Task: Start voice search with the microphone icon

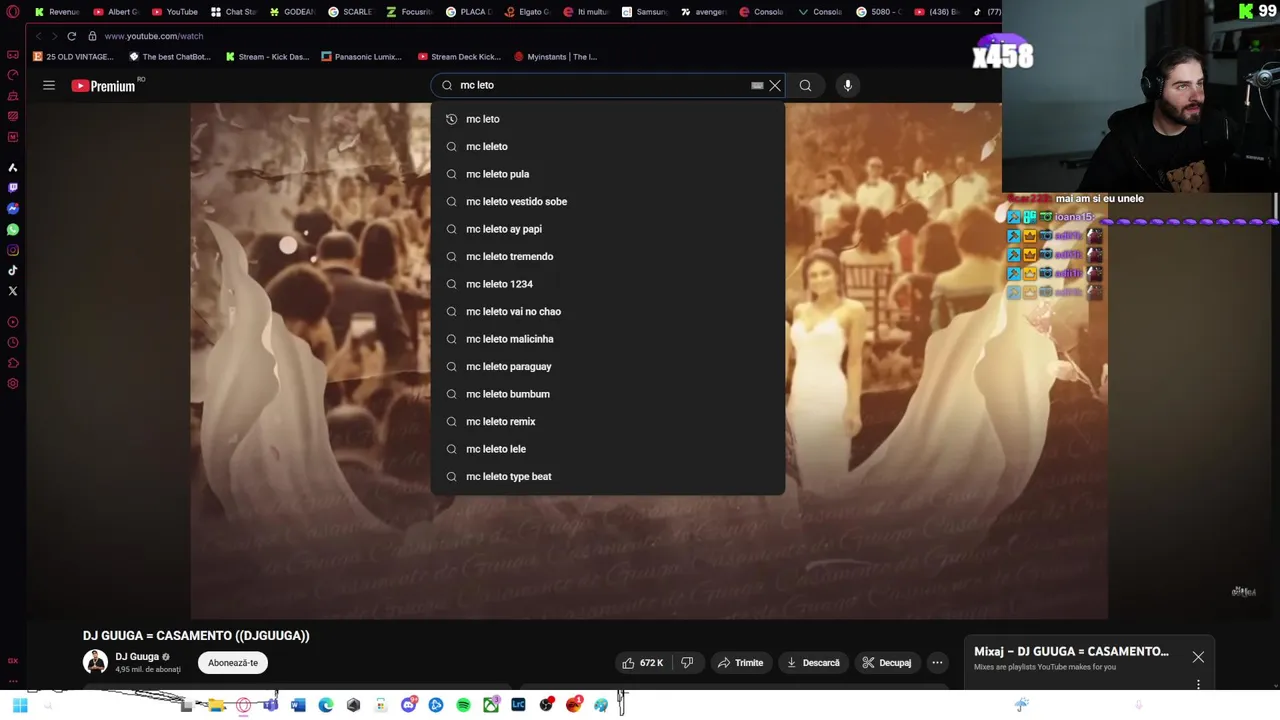Action: [x=847, y=86]
